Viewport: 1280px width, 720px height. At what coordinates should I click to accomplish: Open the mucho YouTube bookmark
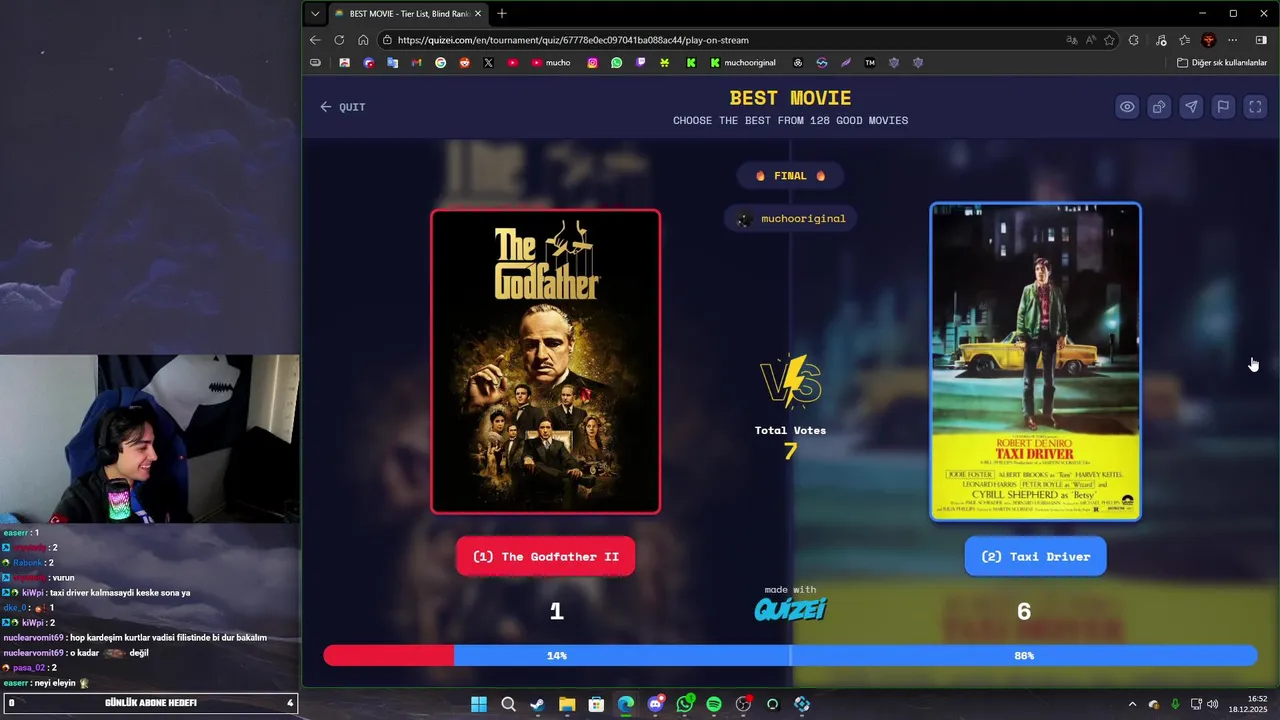[551, 62]
